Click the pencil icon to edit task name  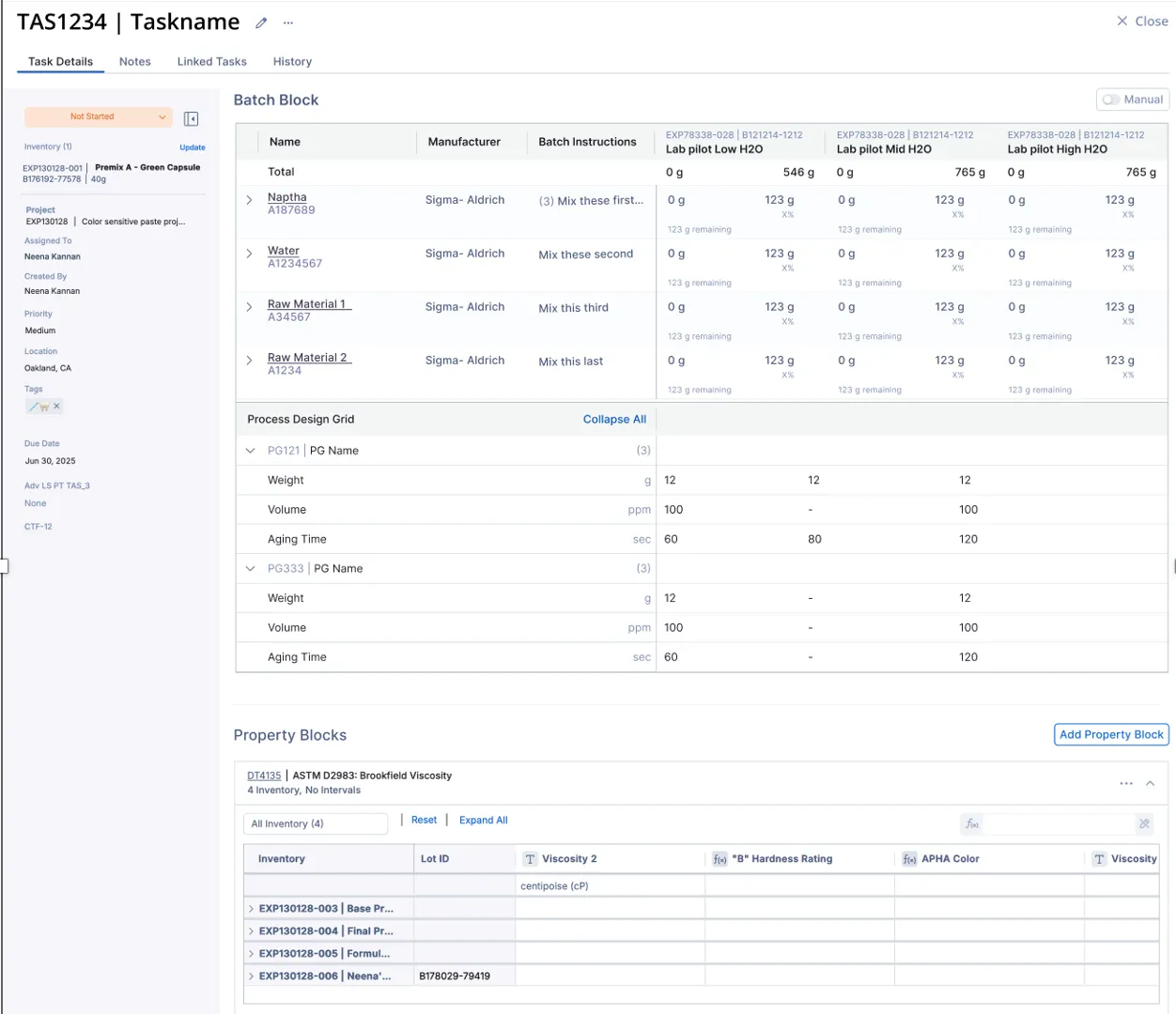261,23
